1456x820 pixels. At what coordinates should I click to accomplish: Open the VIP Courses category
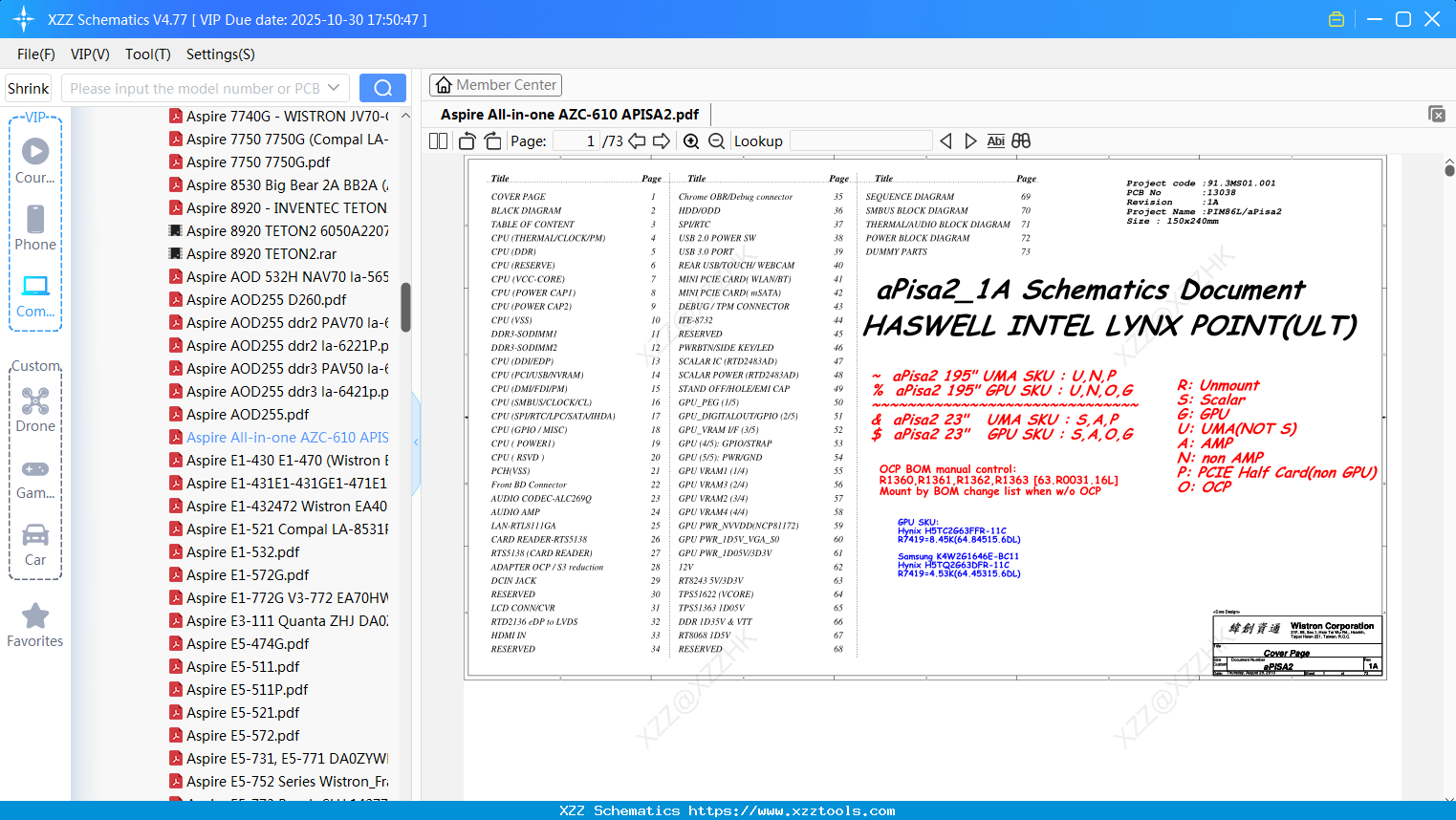pyautogui.click(x=35, y=161)
